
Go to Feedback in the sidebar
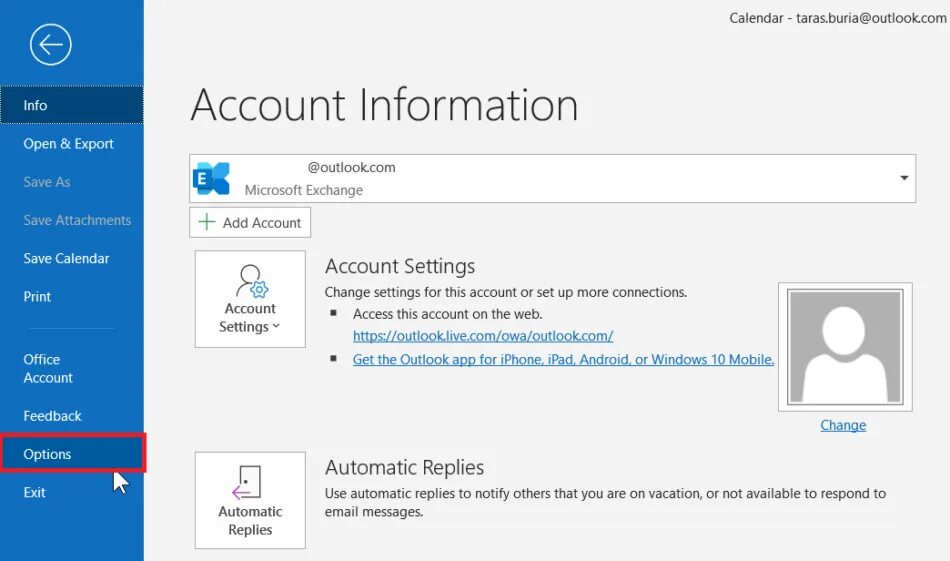53,416
